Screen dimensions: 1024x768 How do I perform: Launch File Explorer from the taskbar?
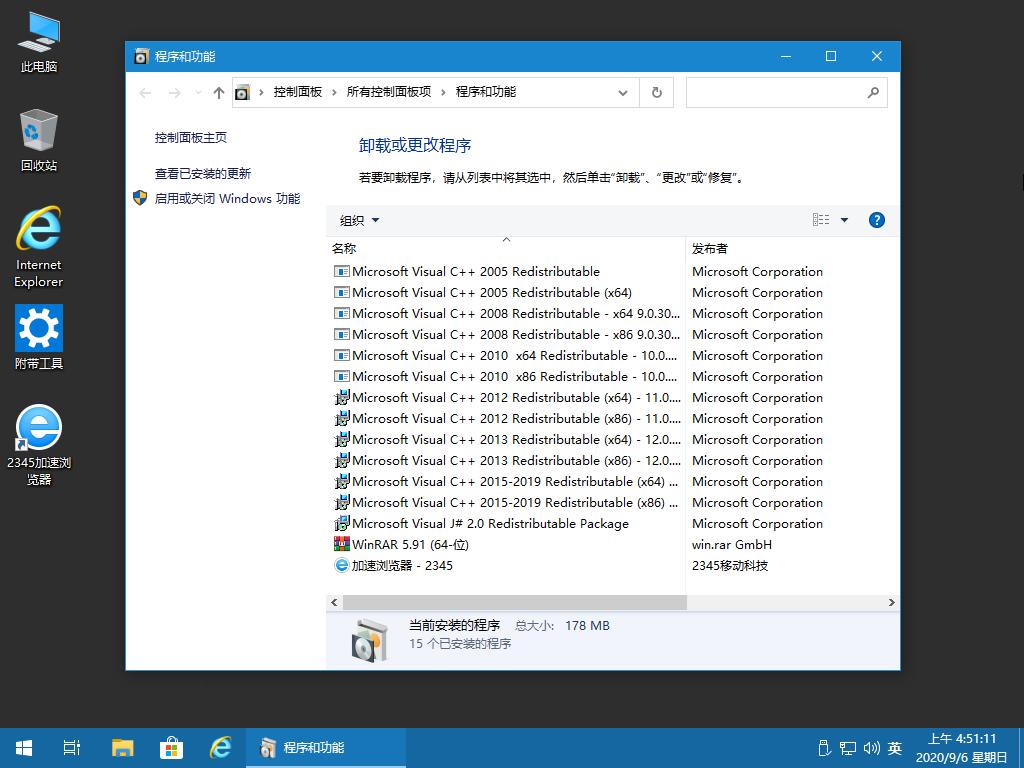122,748
